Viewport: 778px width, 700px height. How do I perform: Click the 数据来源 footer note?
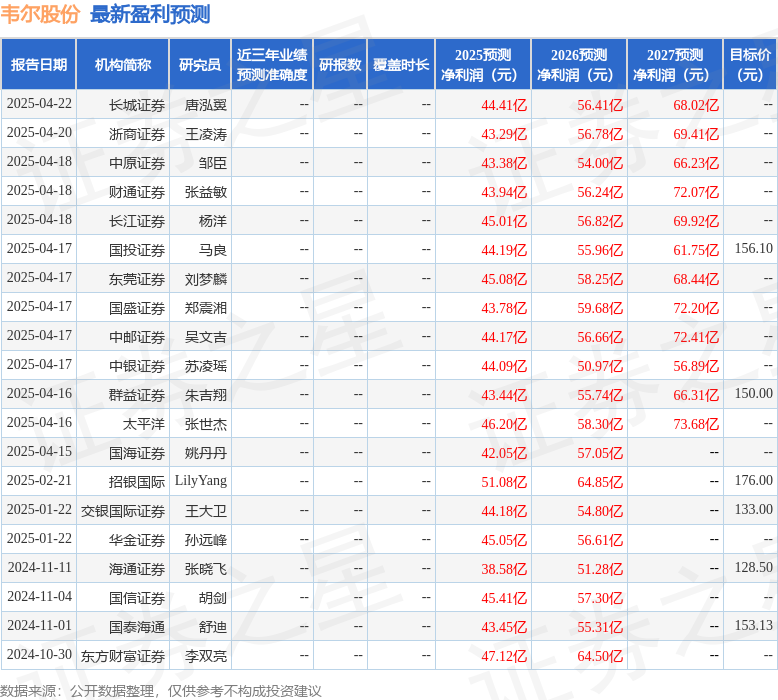tap(160, 691)
